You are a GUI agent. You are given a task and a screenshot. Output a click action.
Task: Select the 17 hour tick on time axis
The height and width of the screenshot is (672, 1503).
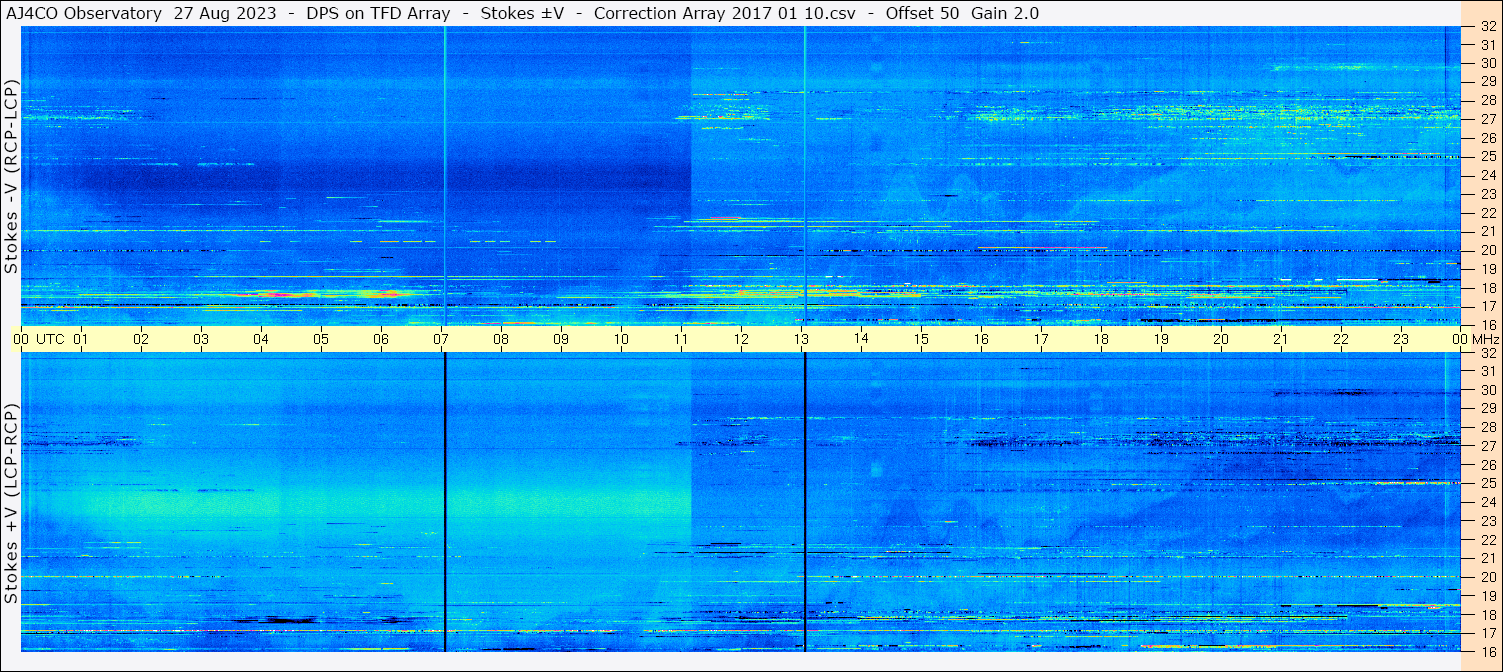pyautogui.click(x=1041, y=339)
